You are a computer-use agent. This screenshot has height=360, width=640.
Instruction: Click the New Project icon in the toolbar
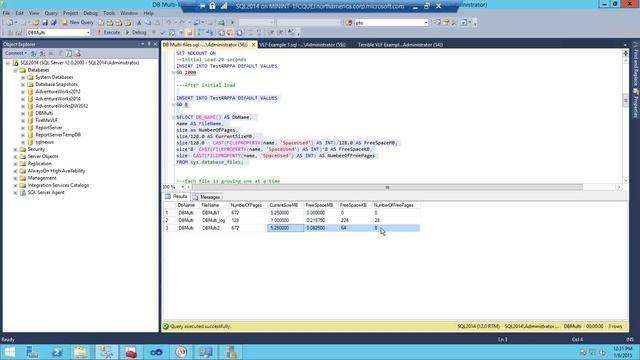10,22
